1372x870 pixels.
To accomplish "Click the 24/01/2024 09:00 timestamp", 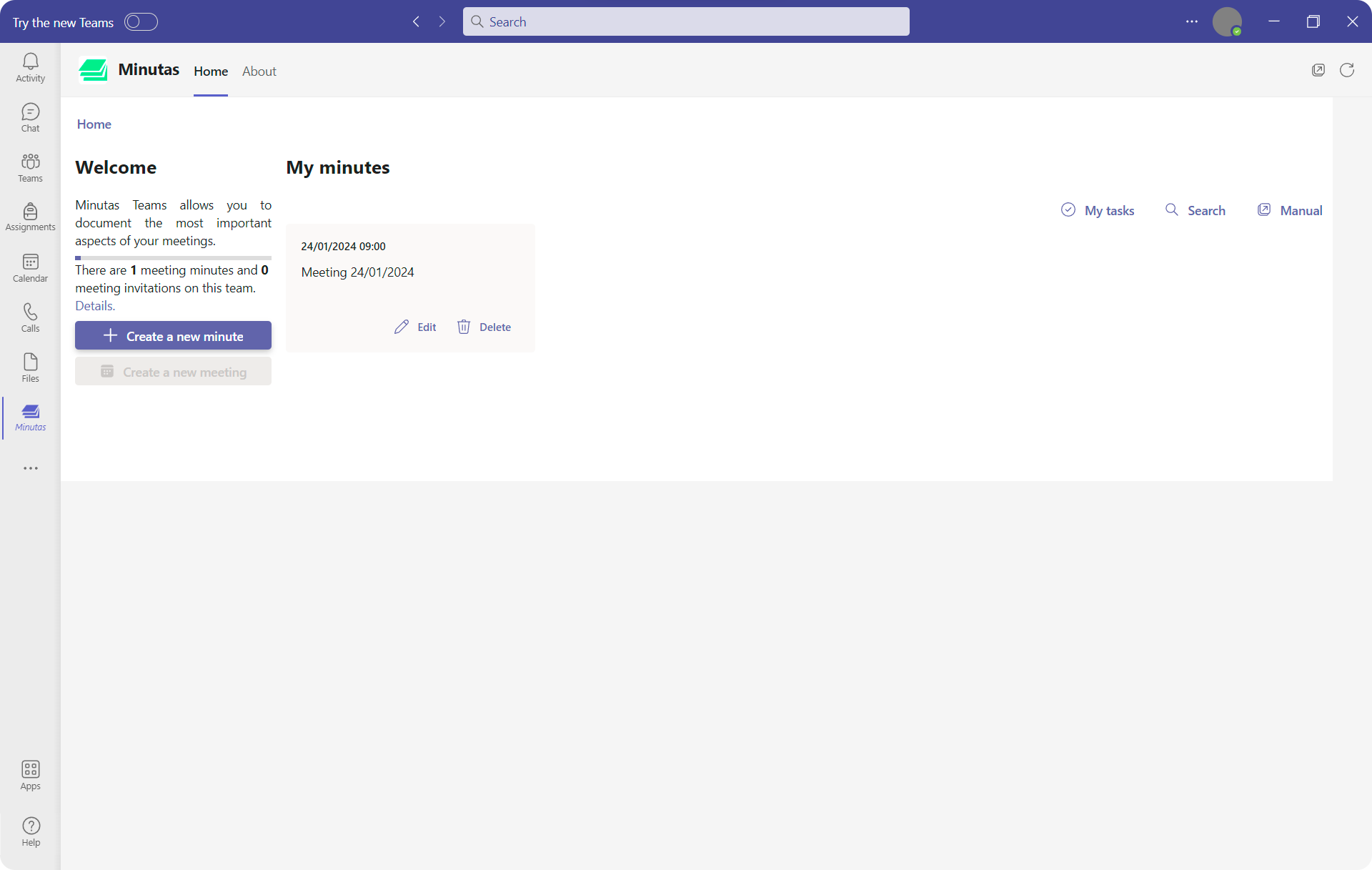I will pyautogui.click(x=343, y=247).
